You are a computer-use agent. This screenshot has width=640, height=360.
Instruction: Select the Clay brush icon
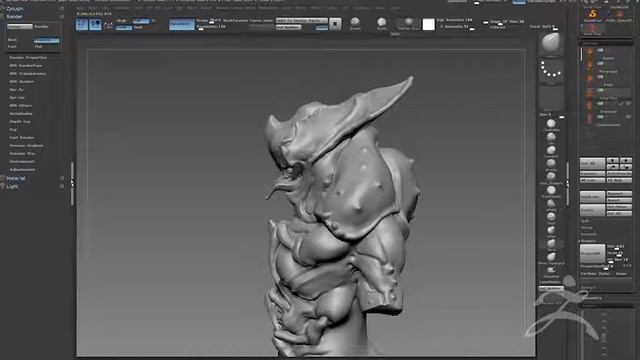[x=551, y=137]
